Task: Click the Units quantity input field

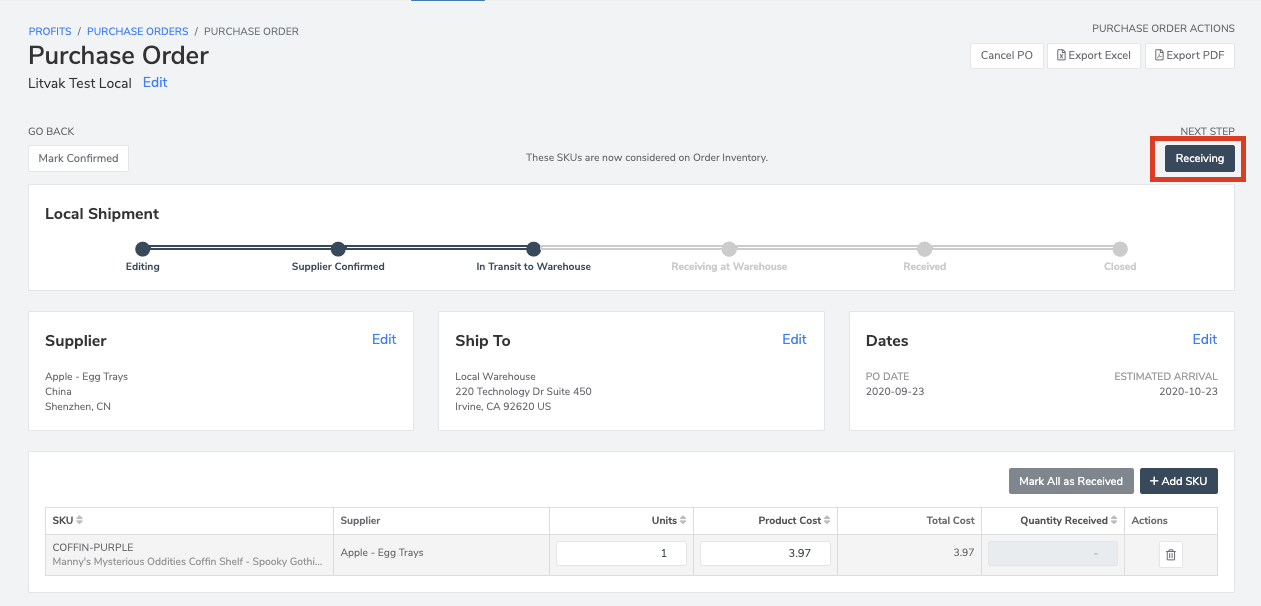Action: [x=620, y=553]
